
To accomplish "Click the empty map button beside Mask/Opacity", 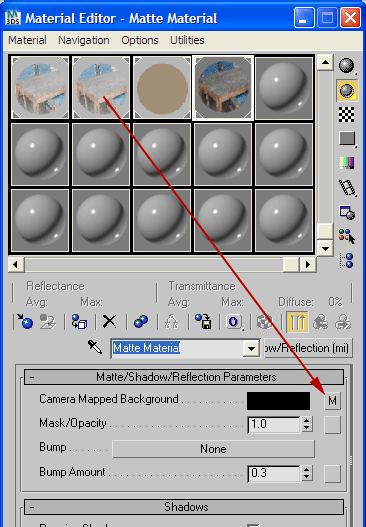I will (x=332, y=424).
